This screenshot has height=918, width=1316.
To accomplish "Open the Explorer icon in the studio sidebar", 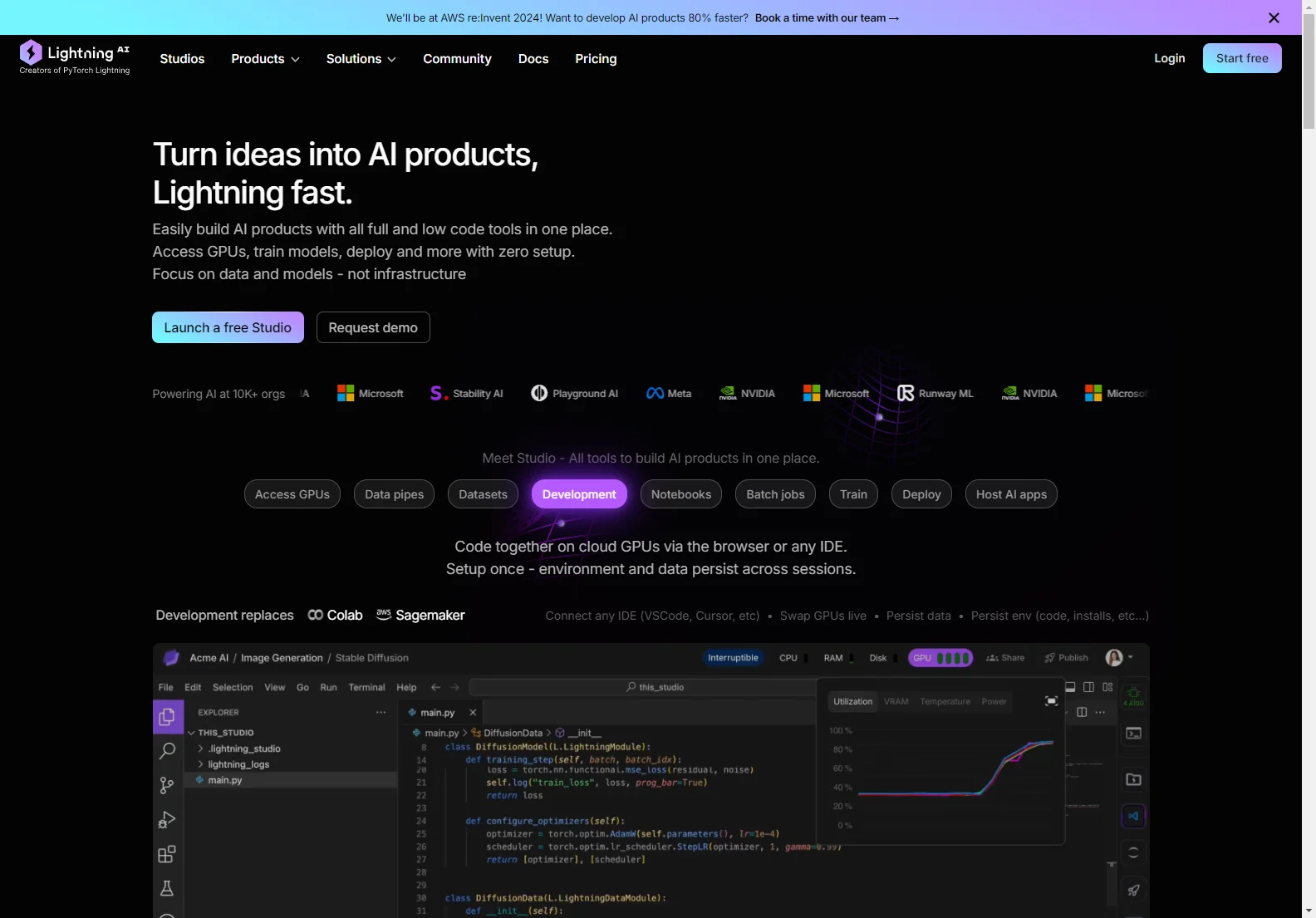I will (167, 717).
